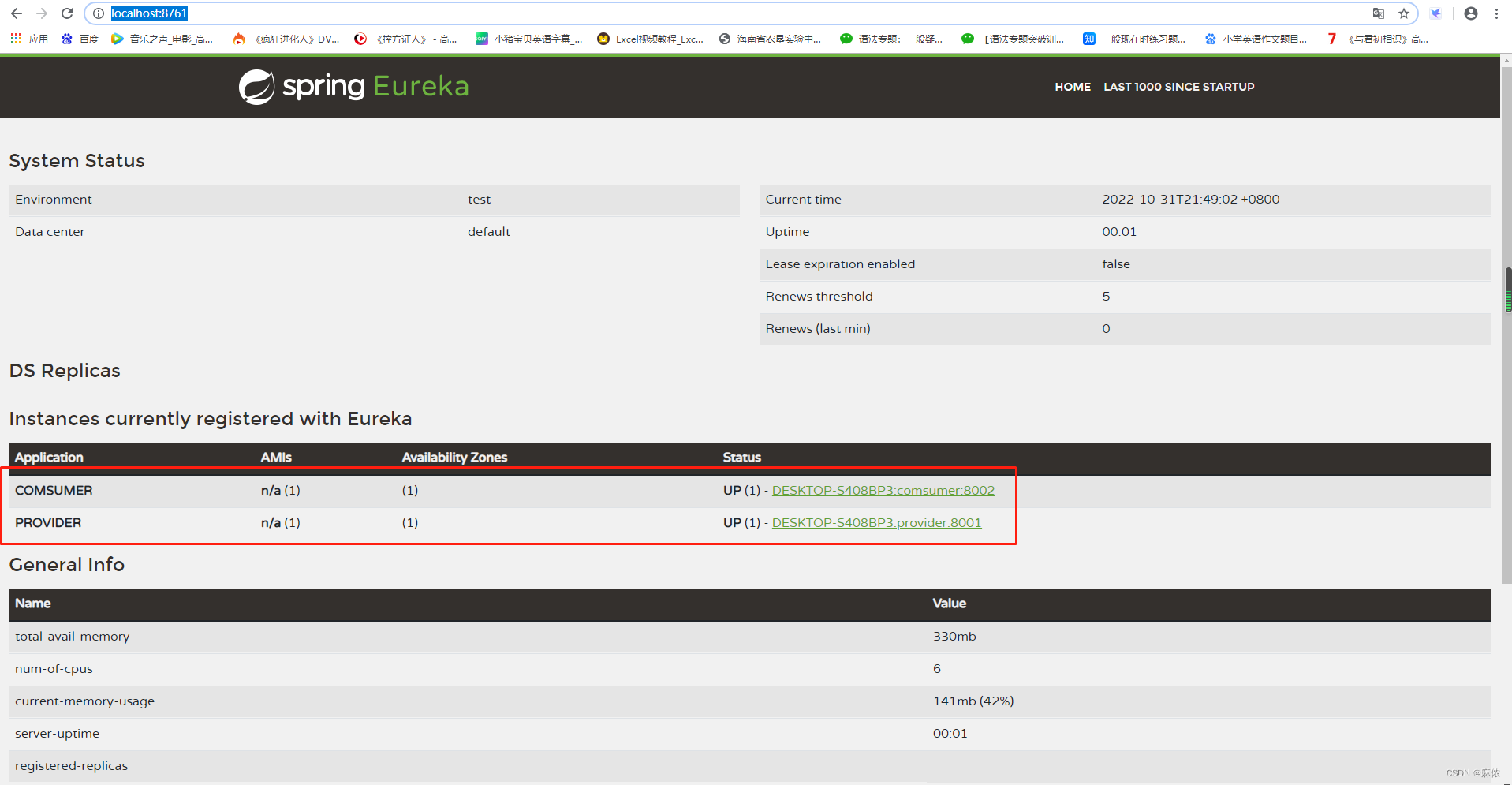Open the Chrome apps grid icon

14,39
